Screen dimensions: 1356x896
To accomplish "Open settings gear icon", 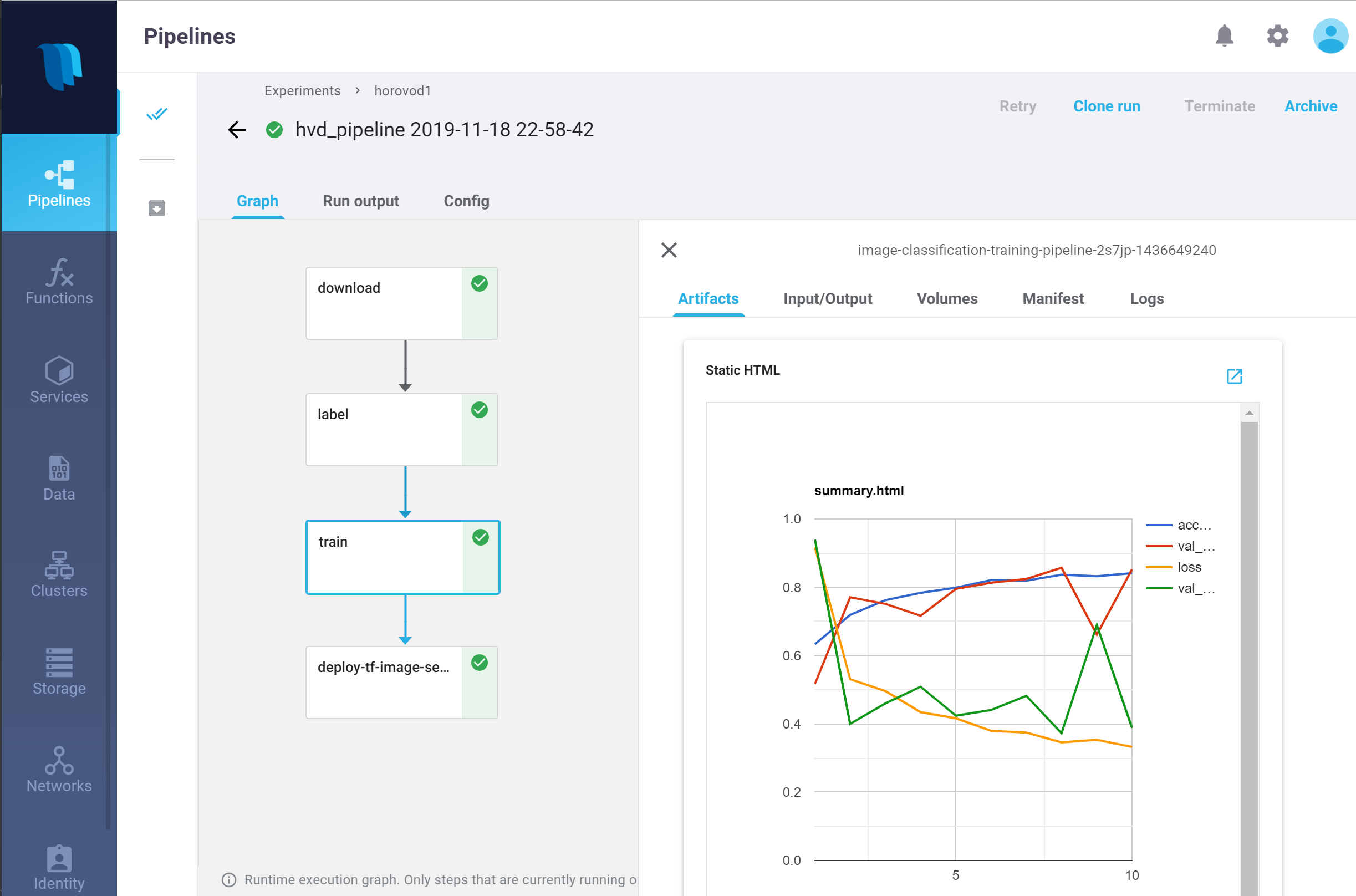I will 1277,36.
